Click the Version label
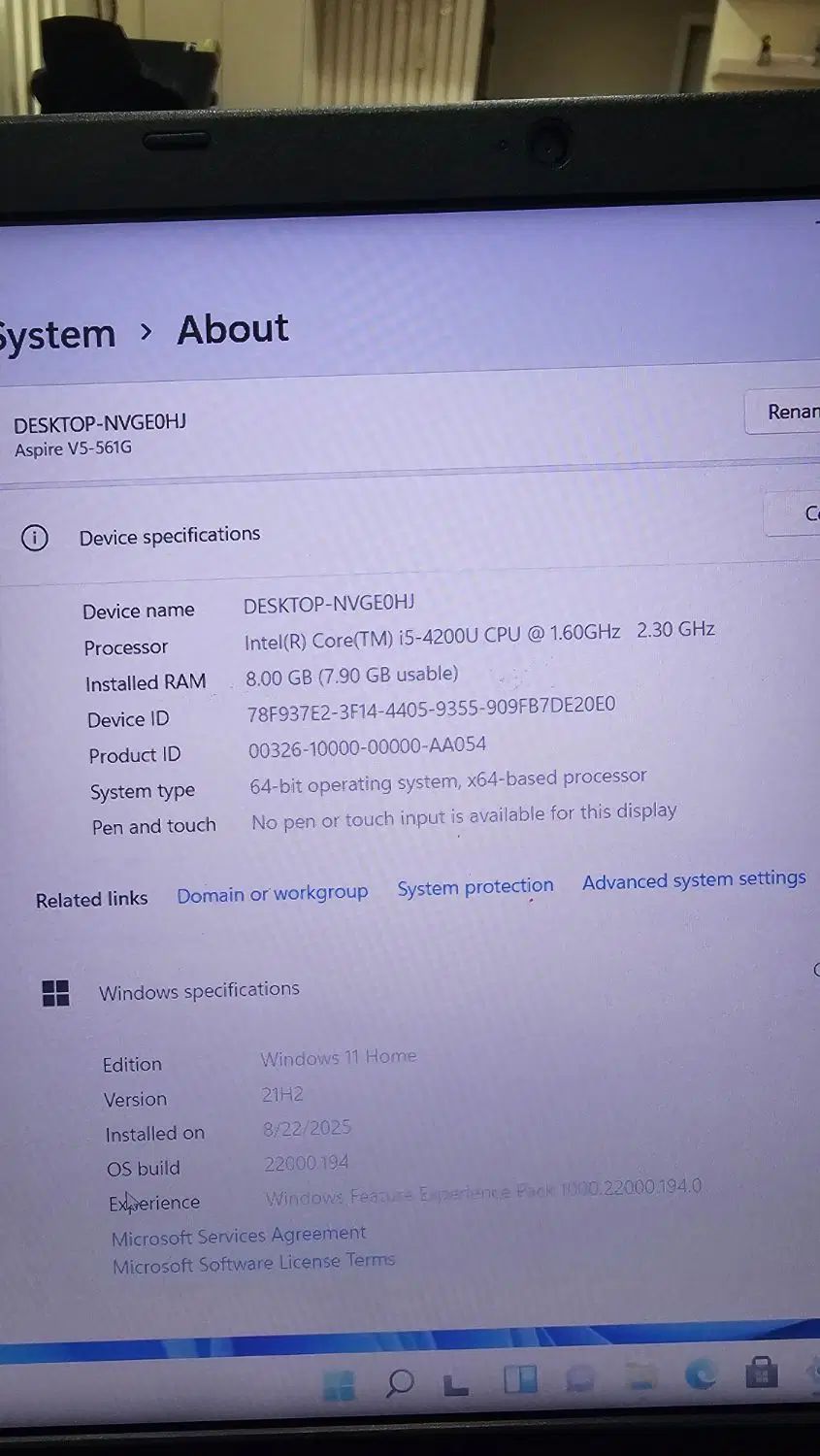The height and width of the screenshot is (1456, 820). point(135,1100)
